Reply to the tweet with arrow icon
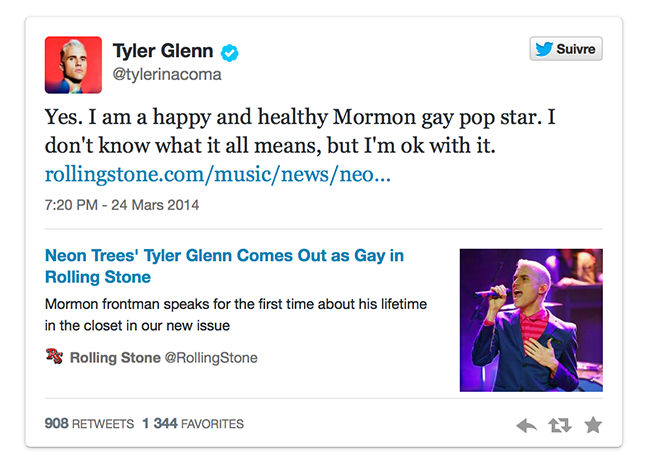The height and width of the screenshot is (470, 650). coord(526,426)
